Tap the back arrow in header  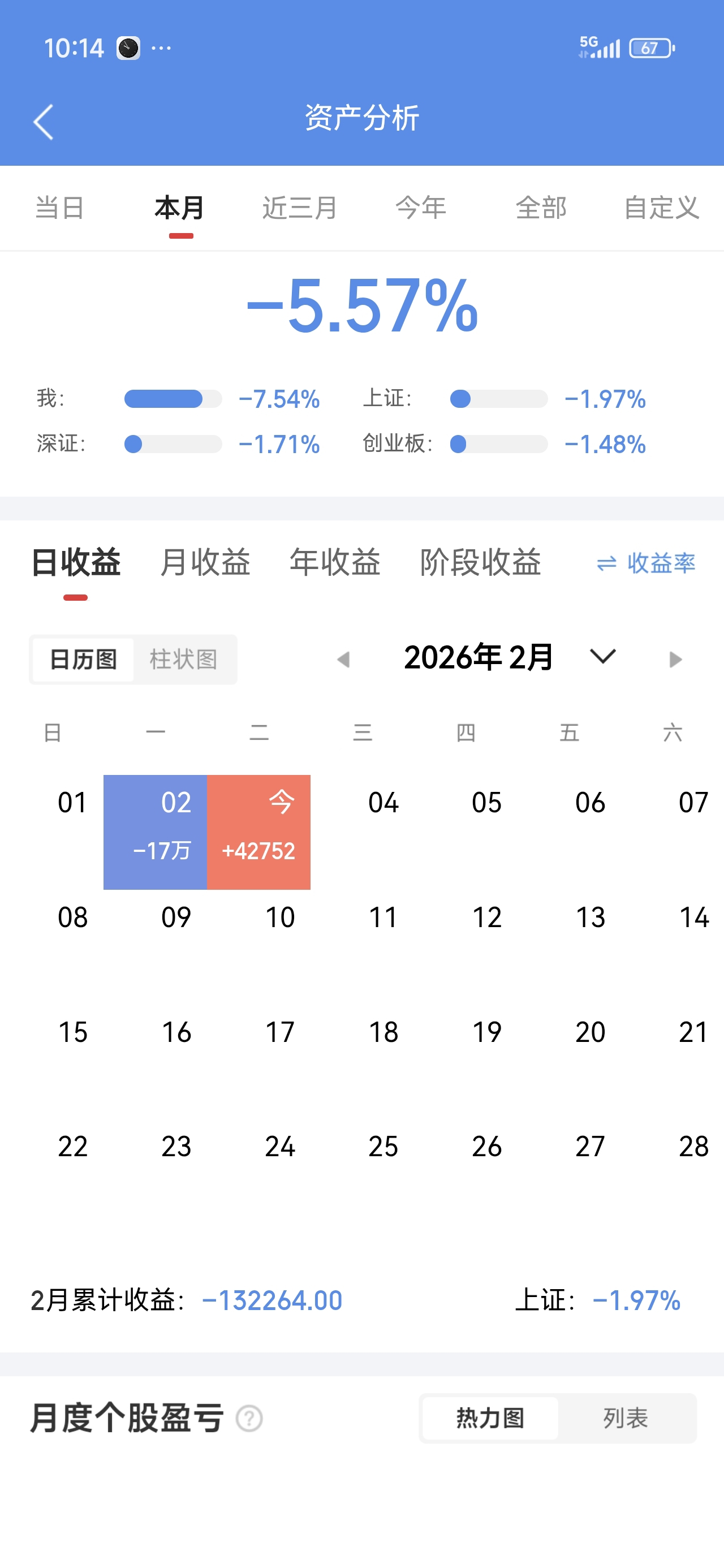(x=43, y=122)
